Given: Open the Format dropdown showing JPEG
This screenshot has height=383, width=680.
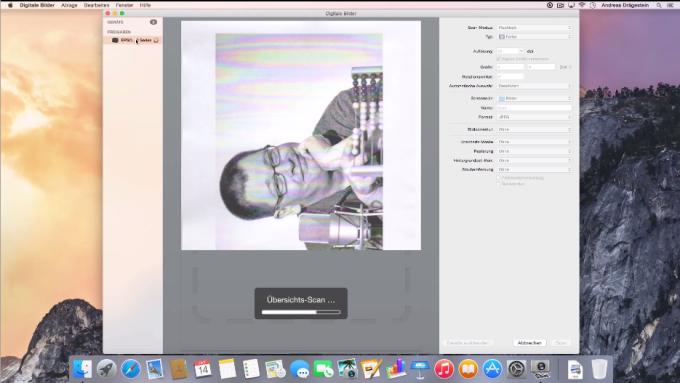Looking at the screenshot, I should [x=534, y=117].
